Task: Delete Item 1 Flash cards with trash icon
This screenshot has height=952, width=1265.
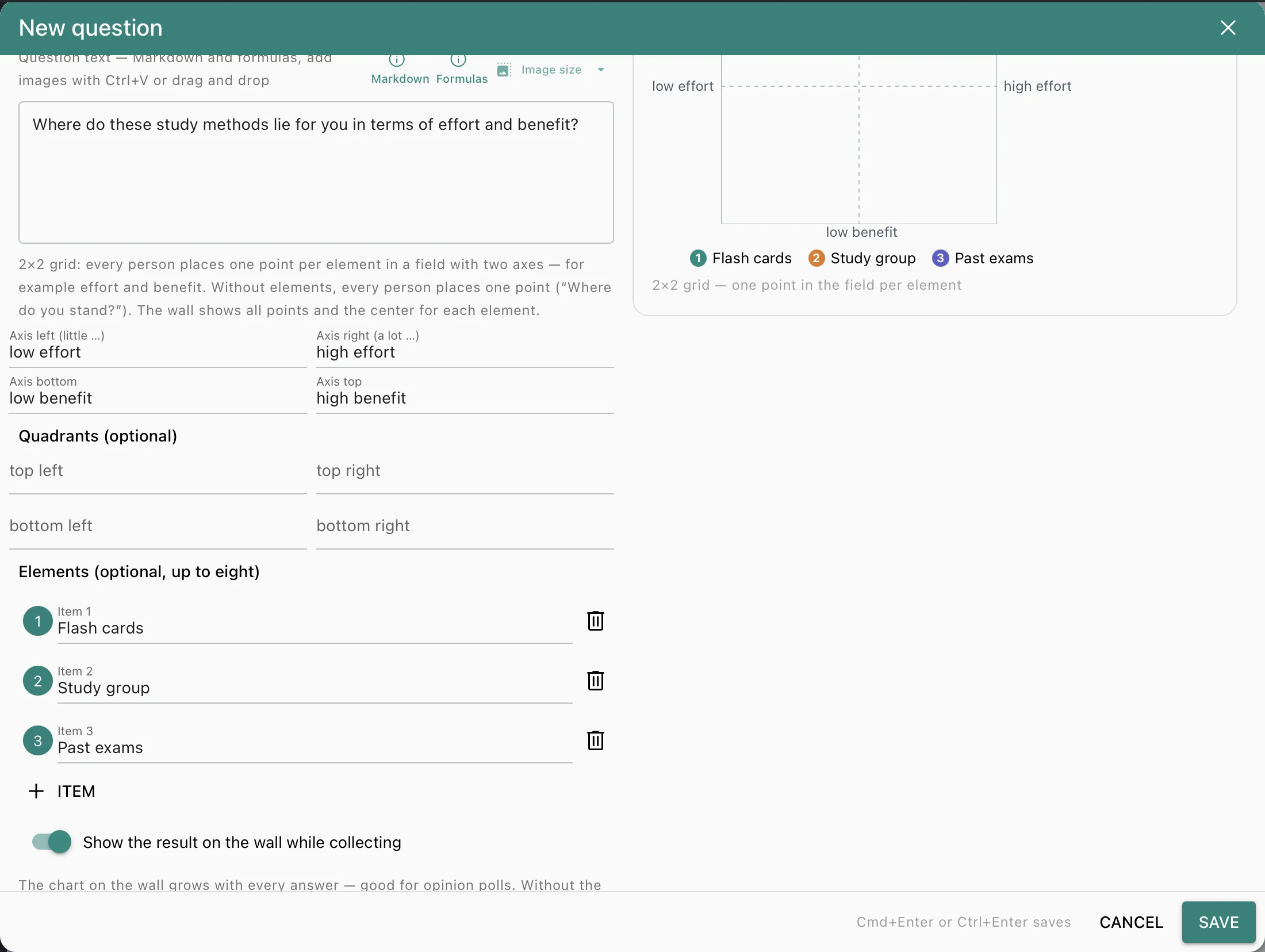Action: [x=595, y=621]
